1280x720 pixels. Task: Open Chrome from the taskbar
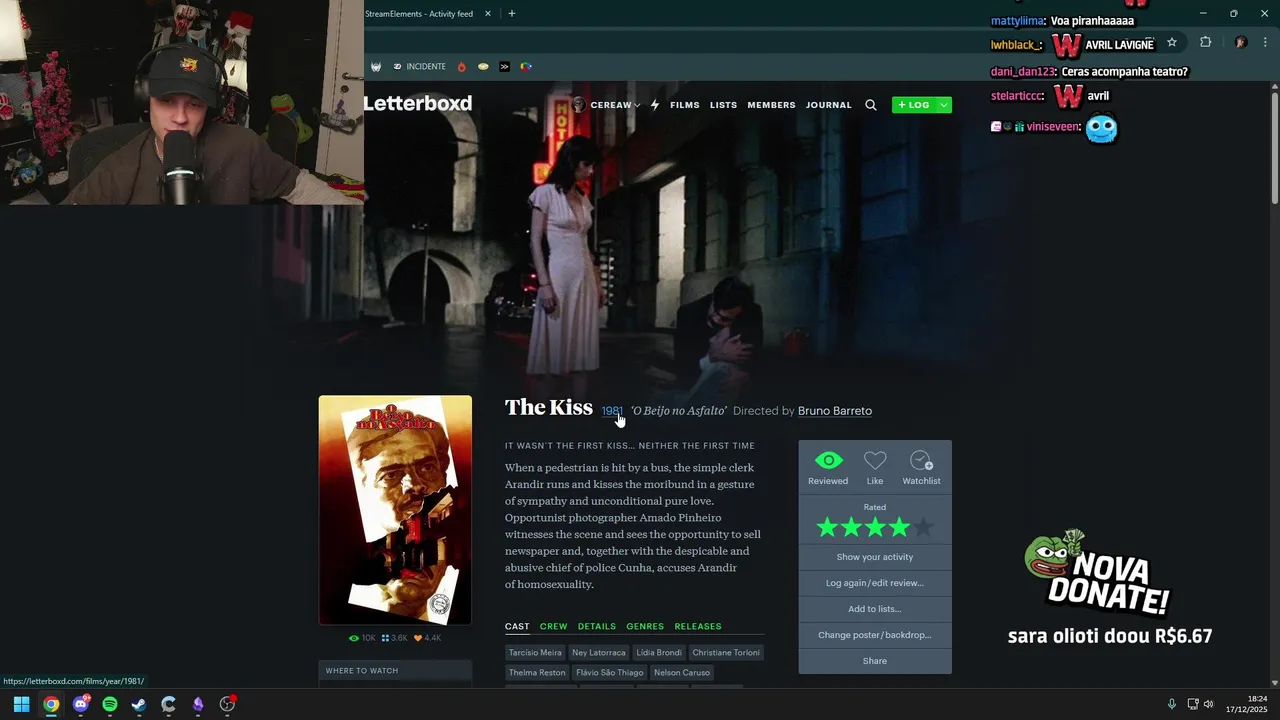(51, 704)
